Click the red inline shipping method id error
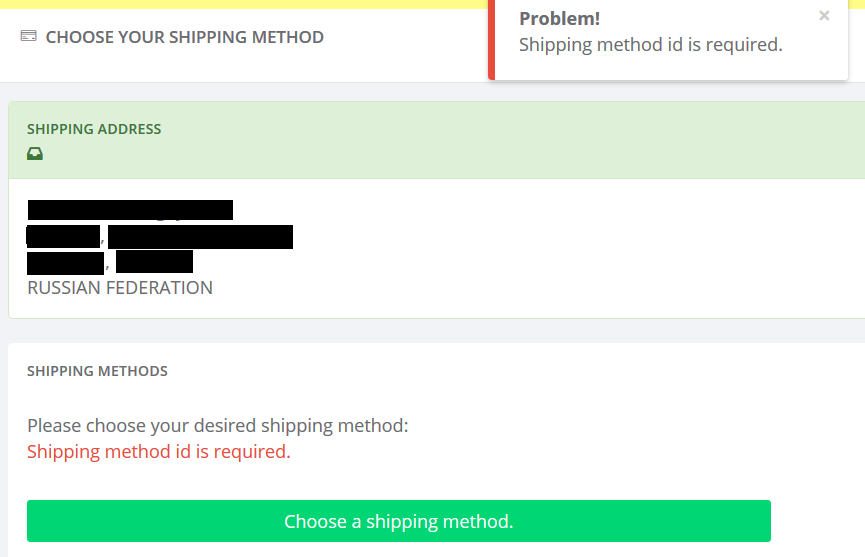The image size is (865, 557). (x=159, y=451)
